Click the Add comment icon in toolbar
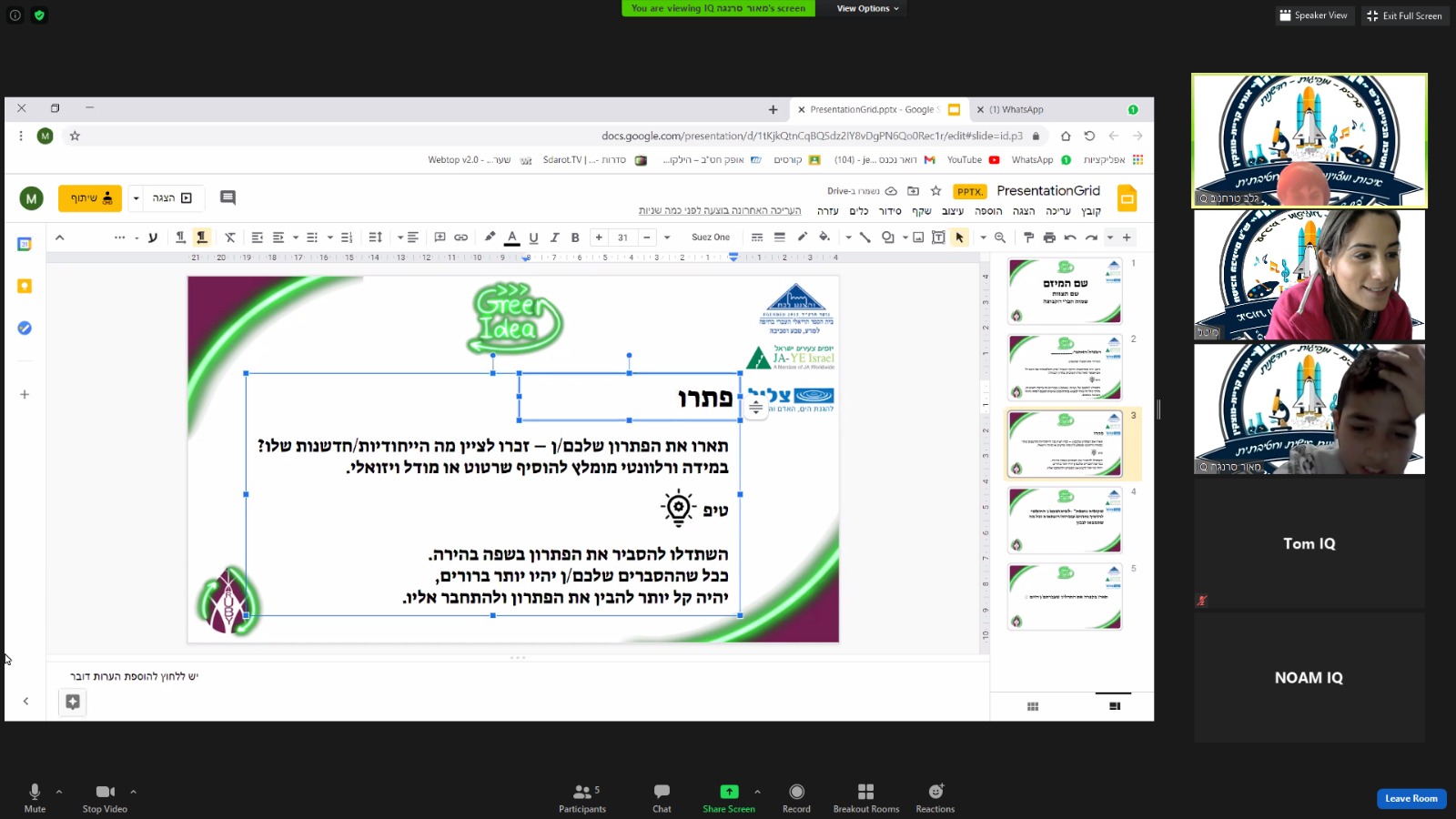Viewport: 1456px width, 819px height. pyautogui.click(x=440, y=238)
